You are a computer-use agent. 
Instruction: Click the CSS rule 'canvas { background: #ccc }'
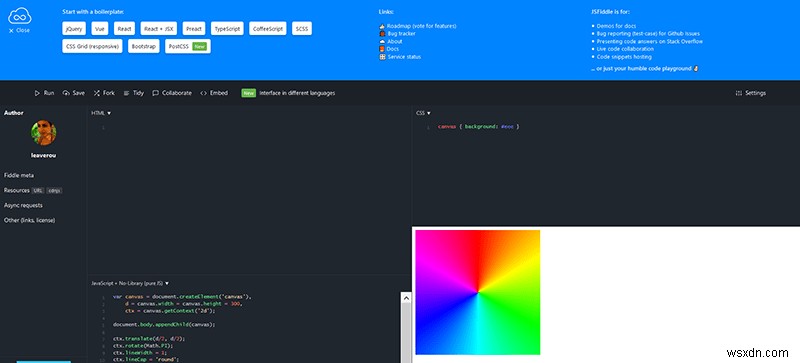[x=479, y=126]
